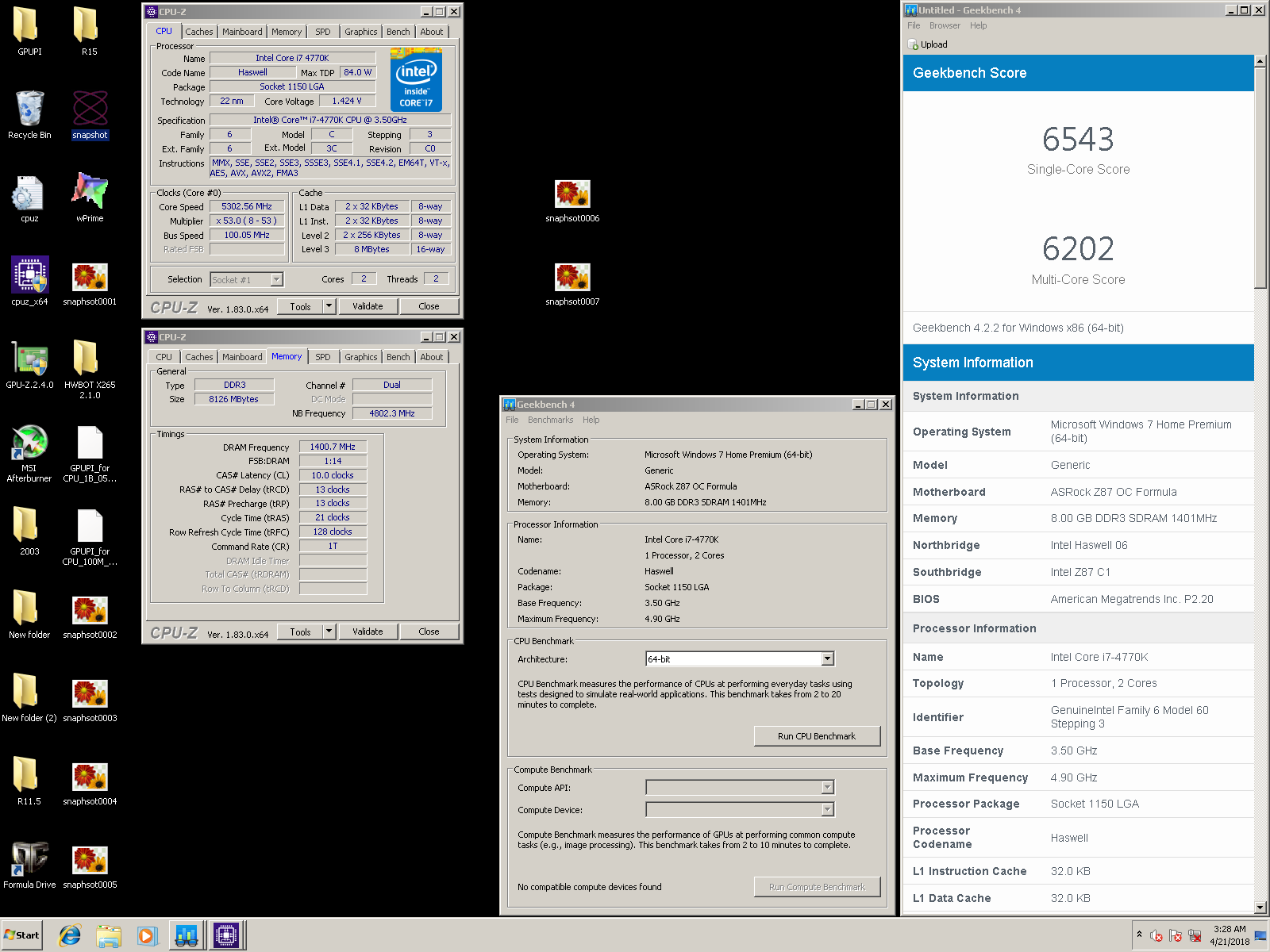Switch to Geekbench taskbar button

(187, 936)
